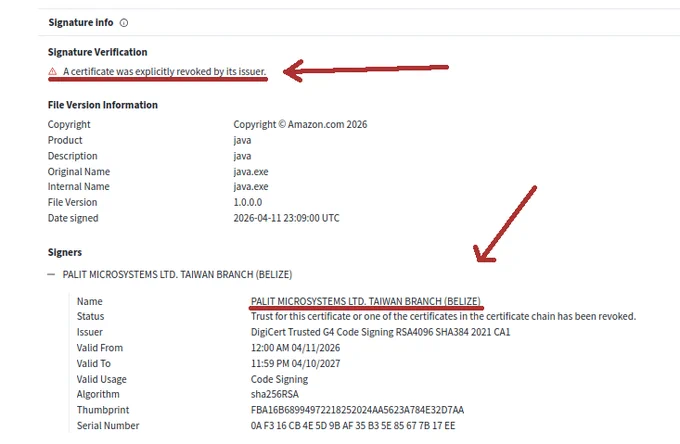Viewport: 680px width, 444px height.
Task: Click the Valid Usage label
Action: 102,379
